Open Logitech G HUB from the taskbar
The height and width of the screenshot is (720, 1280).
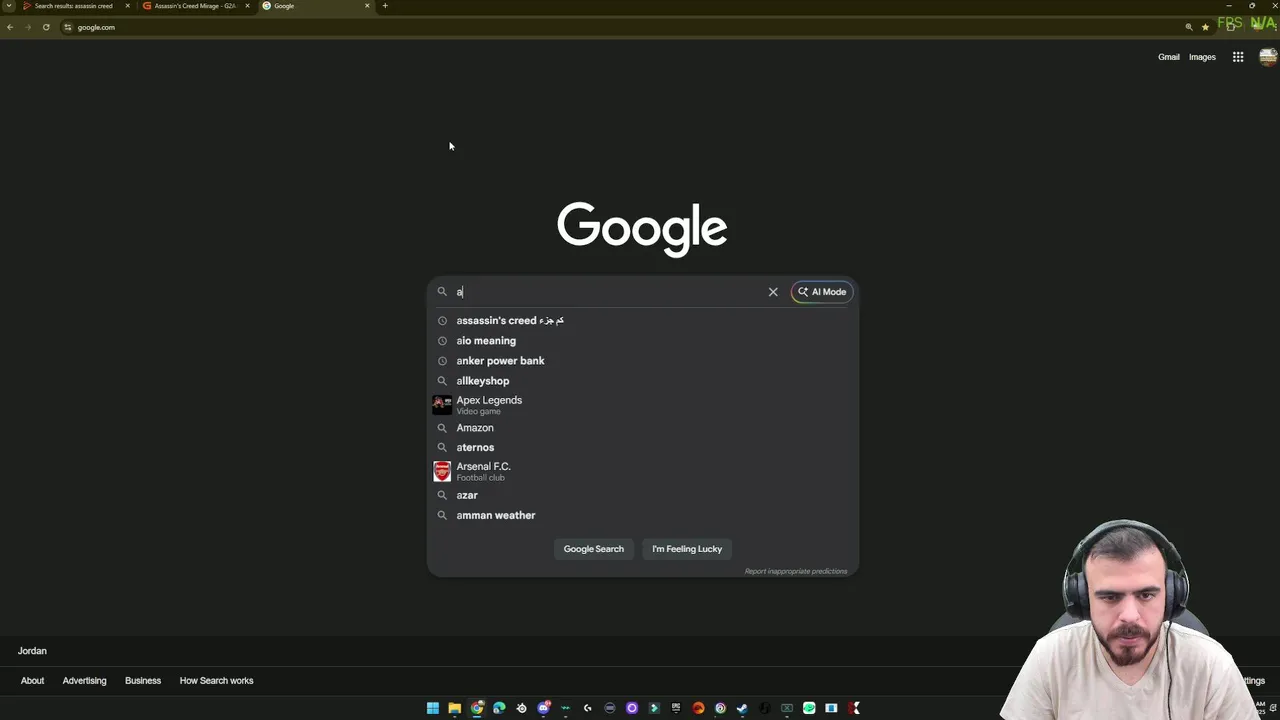(x=587, y=708)
